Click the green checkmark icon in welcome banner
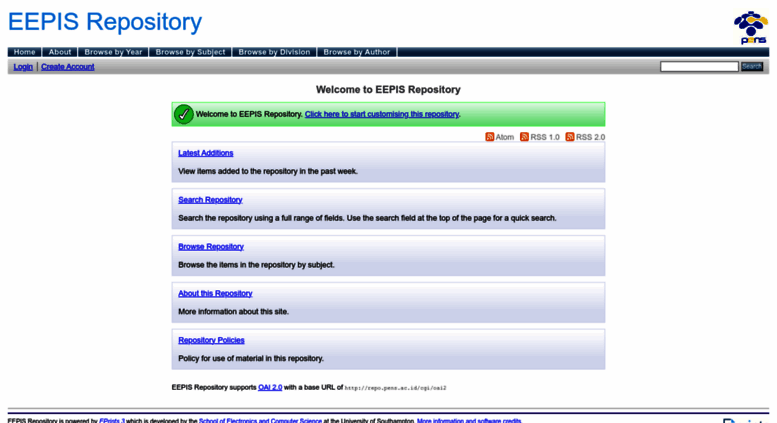 pos(184,114)
